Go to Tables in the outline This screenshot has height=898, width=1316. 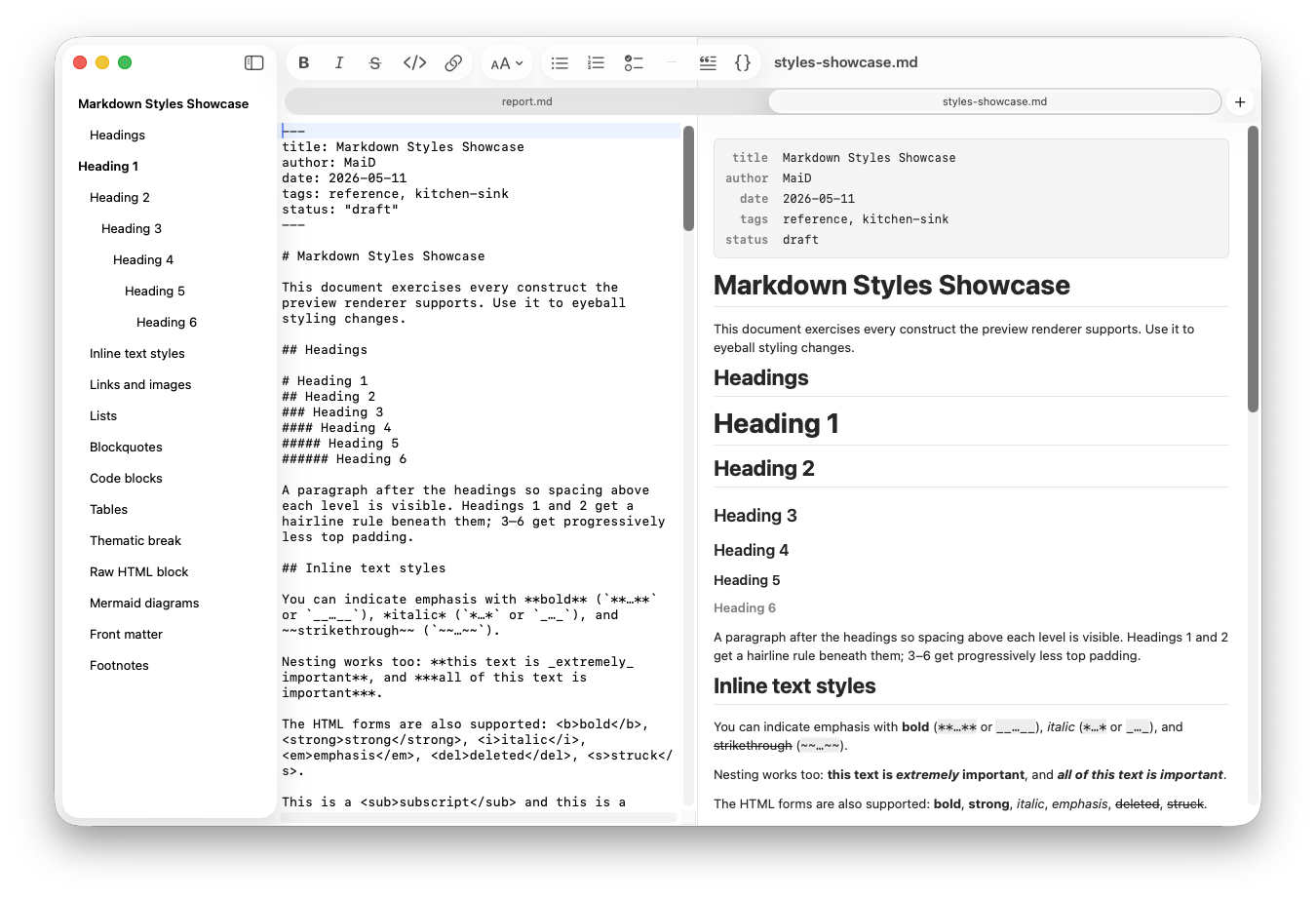coord(108,509)
